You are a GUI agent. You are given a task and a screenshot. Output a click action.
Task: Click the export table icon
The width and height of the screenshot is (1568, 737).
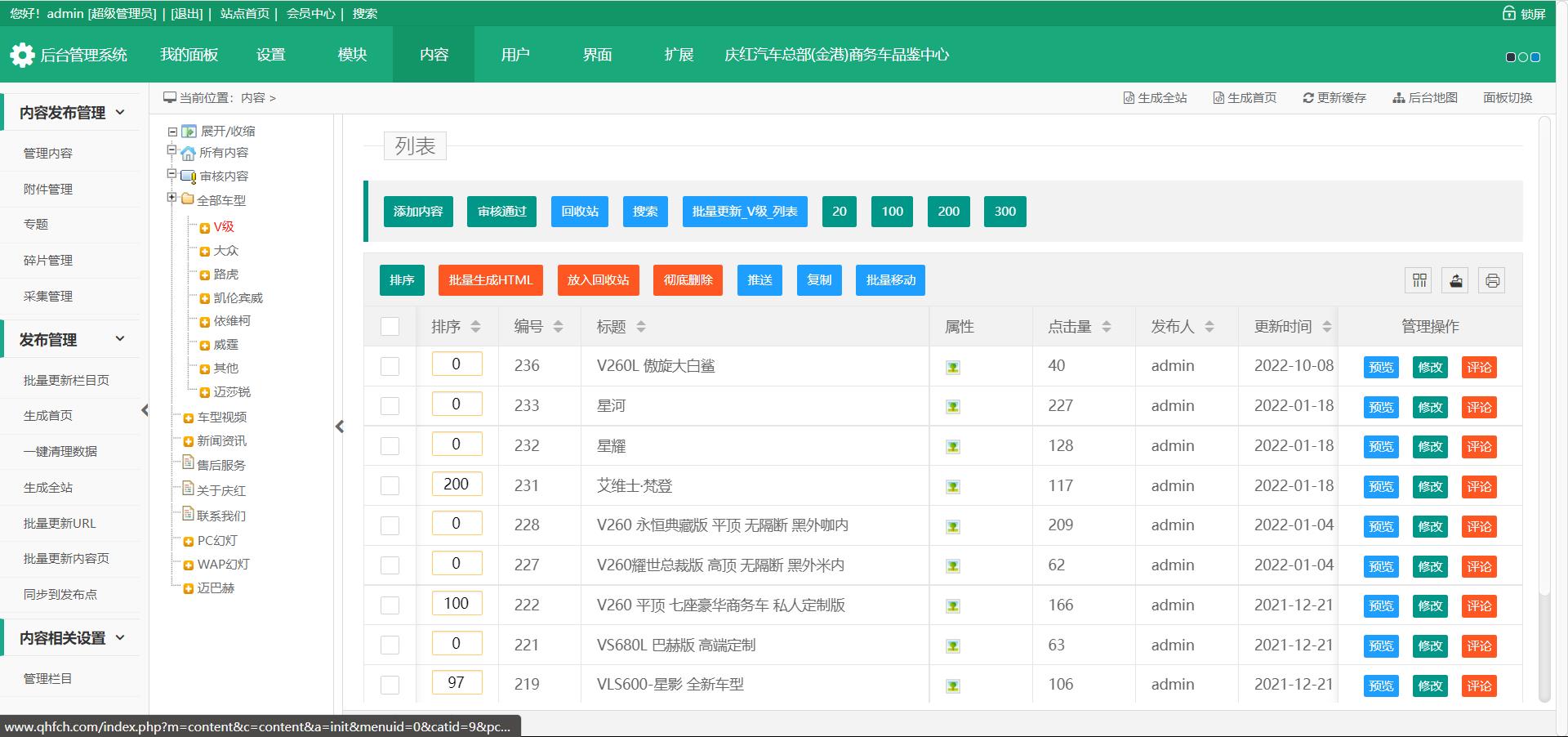(1456, 280)
